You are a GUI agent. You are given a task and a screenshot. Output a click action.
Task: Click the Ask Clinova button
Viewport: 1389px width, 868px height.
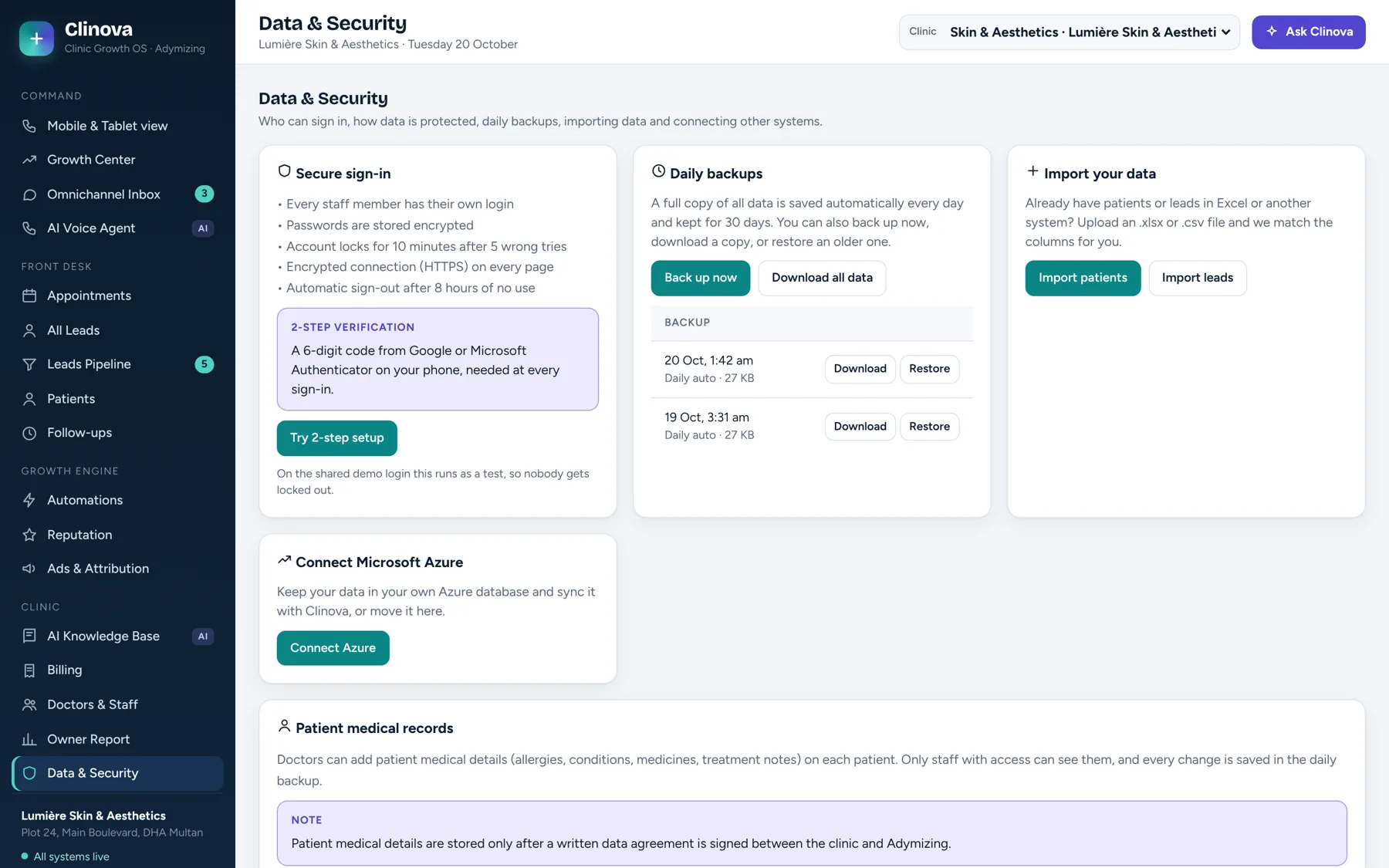pyautogui.click(x=1309, y=32)
